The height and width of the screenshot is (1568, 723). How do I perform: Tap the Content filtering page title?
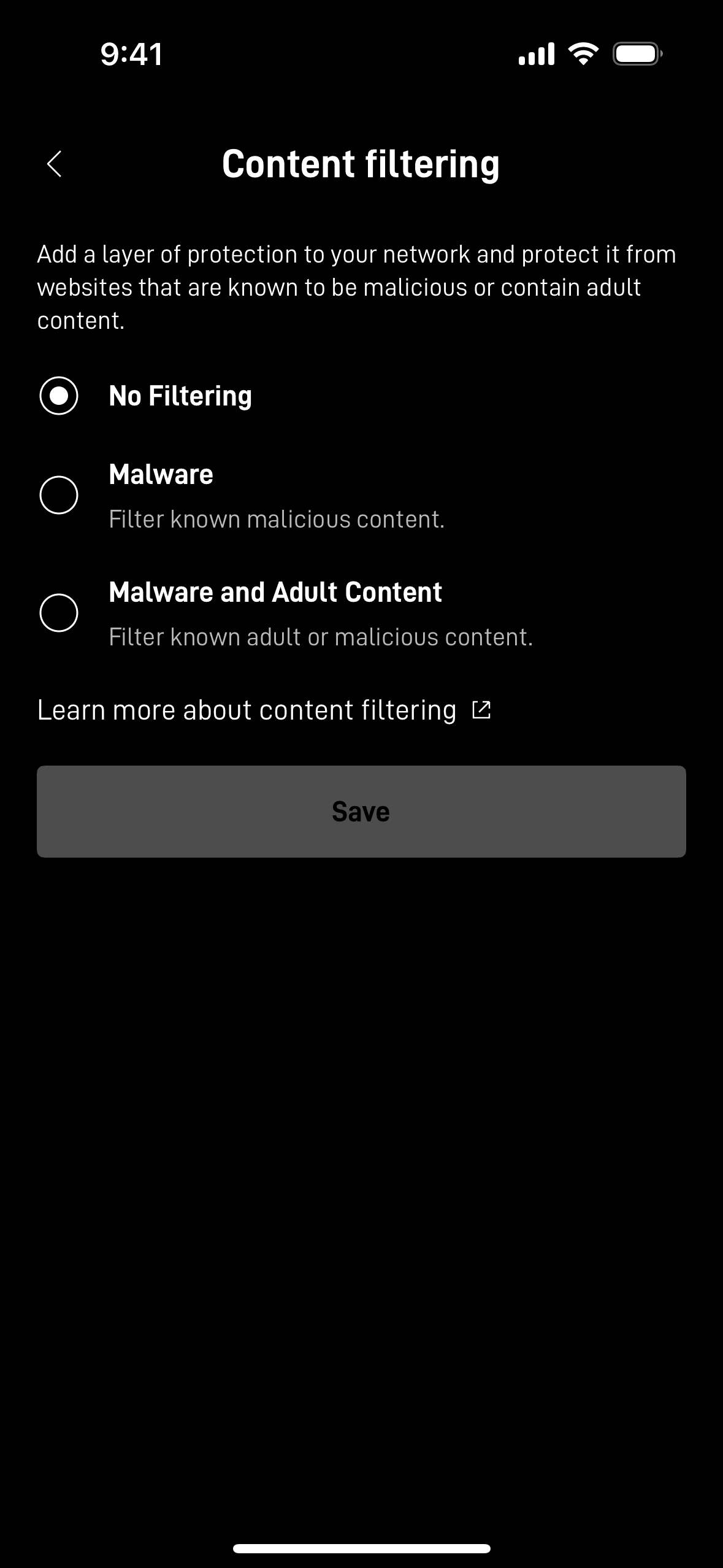click(361, 164)
